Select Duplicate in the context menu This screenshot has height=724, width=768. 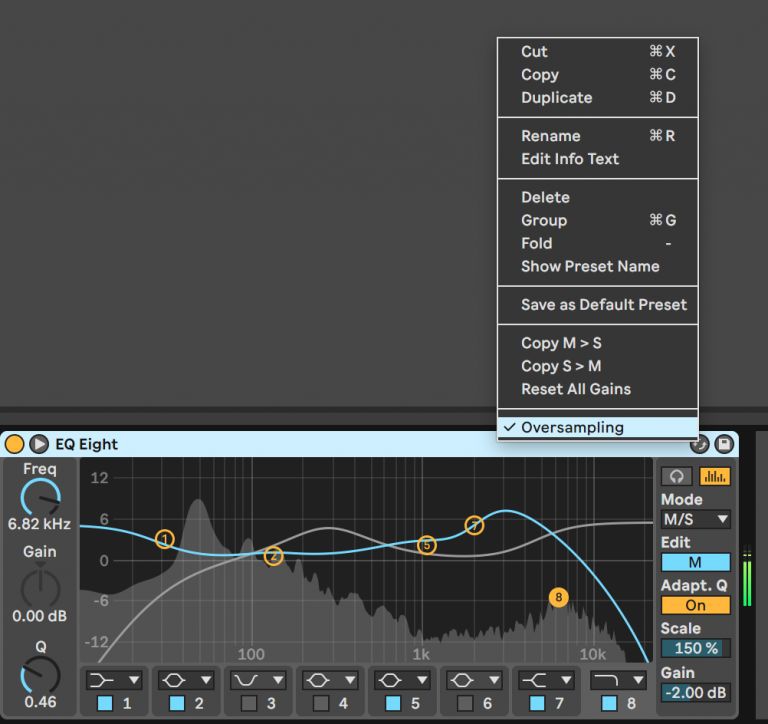[x=598, y=97]
